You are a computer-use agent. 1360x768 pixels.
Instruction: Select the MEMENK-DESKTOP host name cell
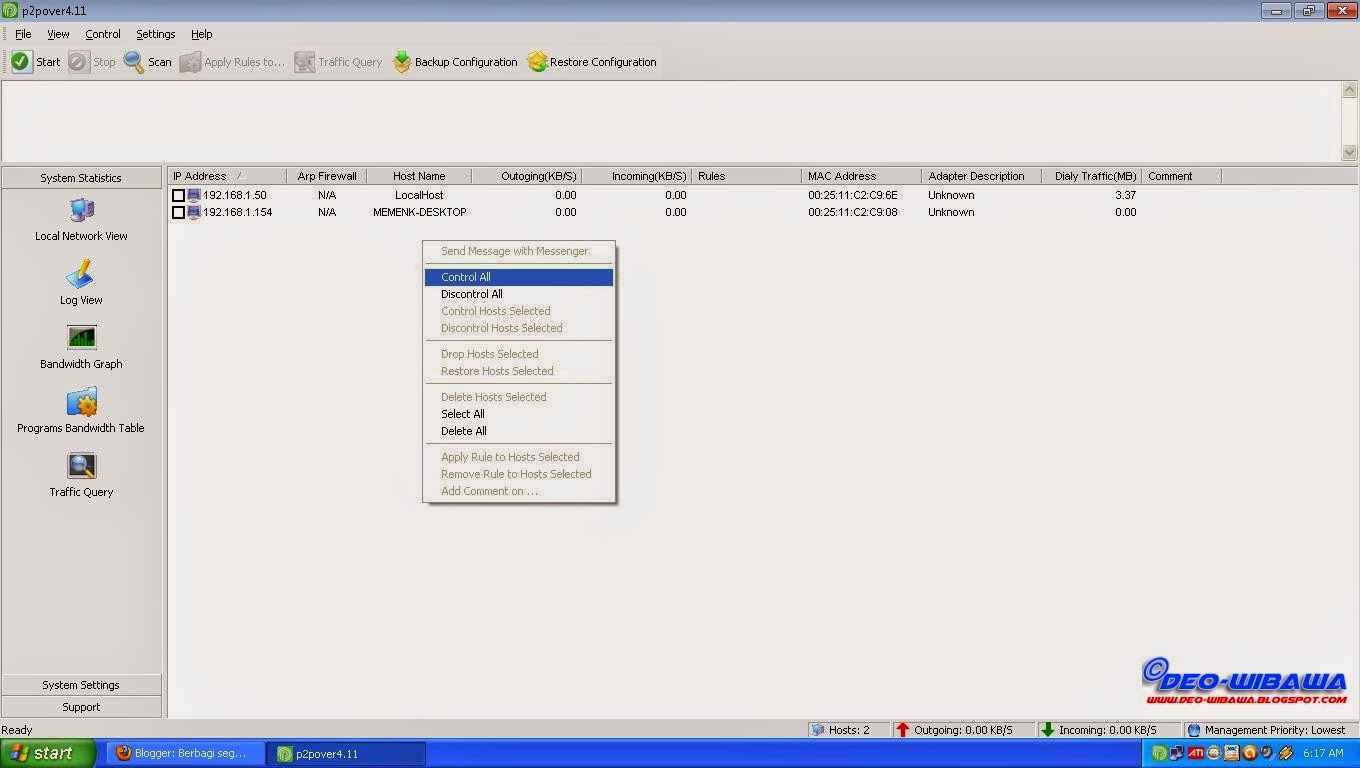(419, 212)
